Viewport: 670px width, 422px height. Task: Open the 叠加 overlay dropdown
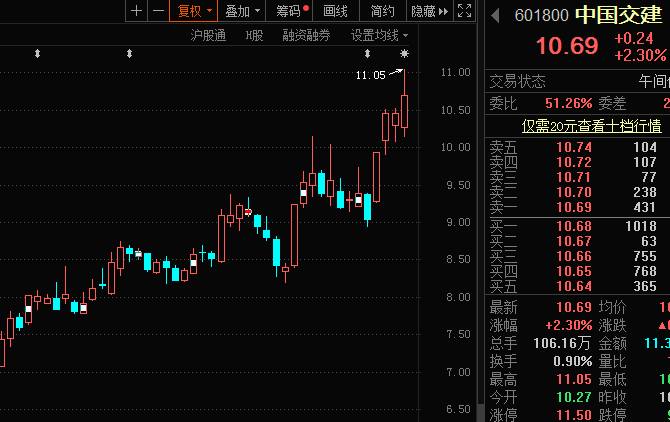(242, 11)
